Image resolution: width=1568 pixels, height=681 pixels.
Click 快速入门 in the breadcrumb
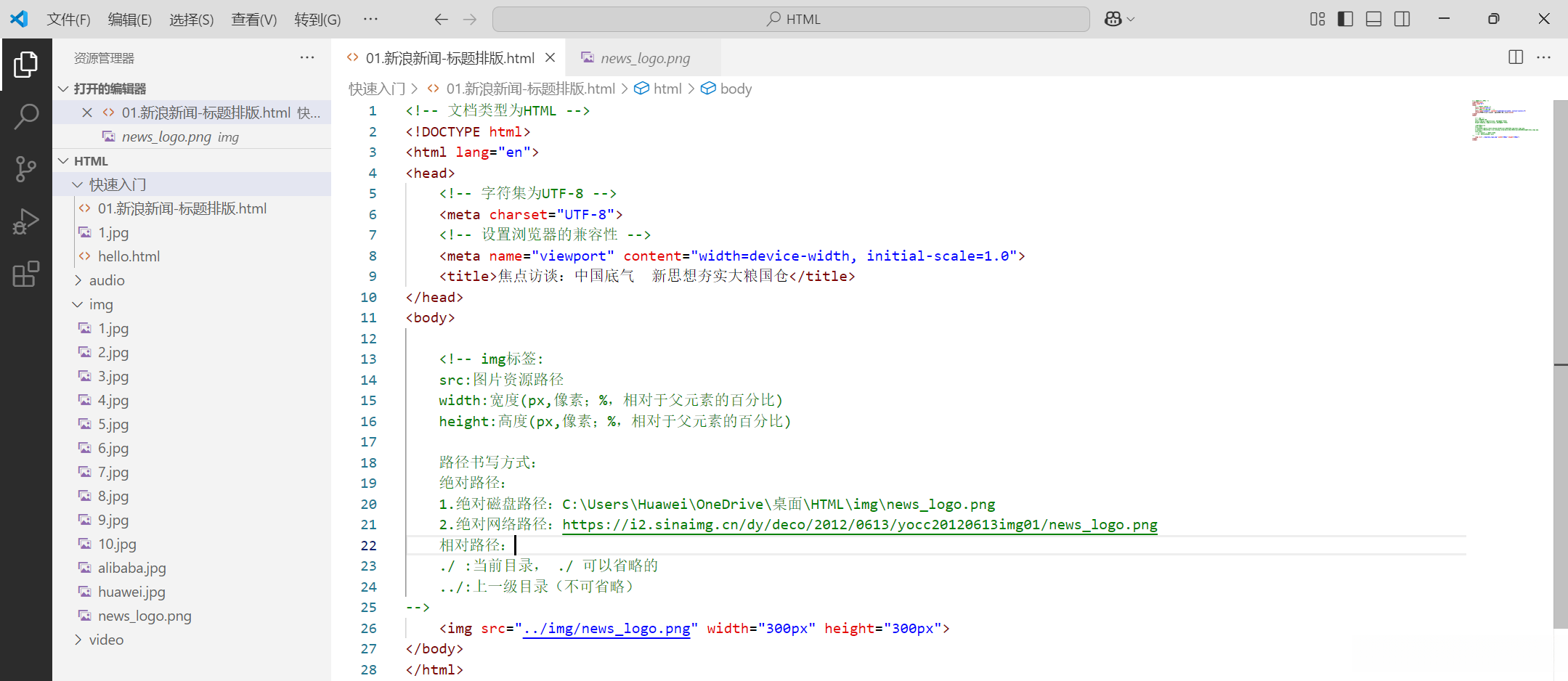click(377, 89)
